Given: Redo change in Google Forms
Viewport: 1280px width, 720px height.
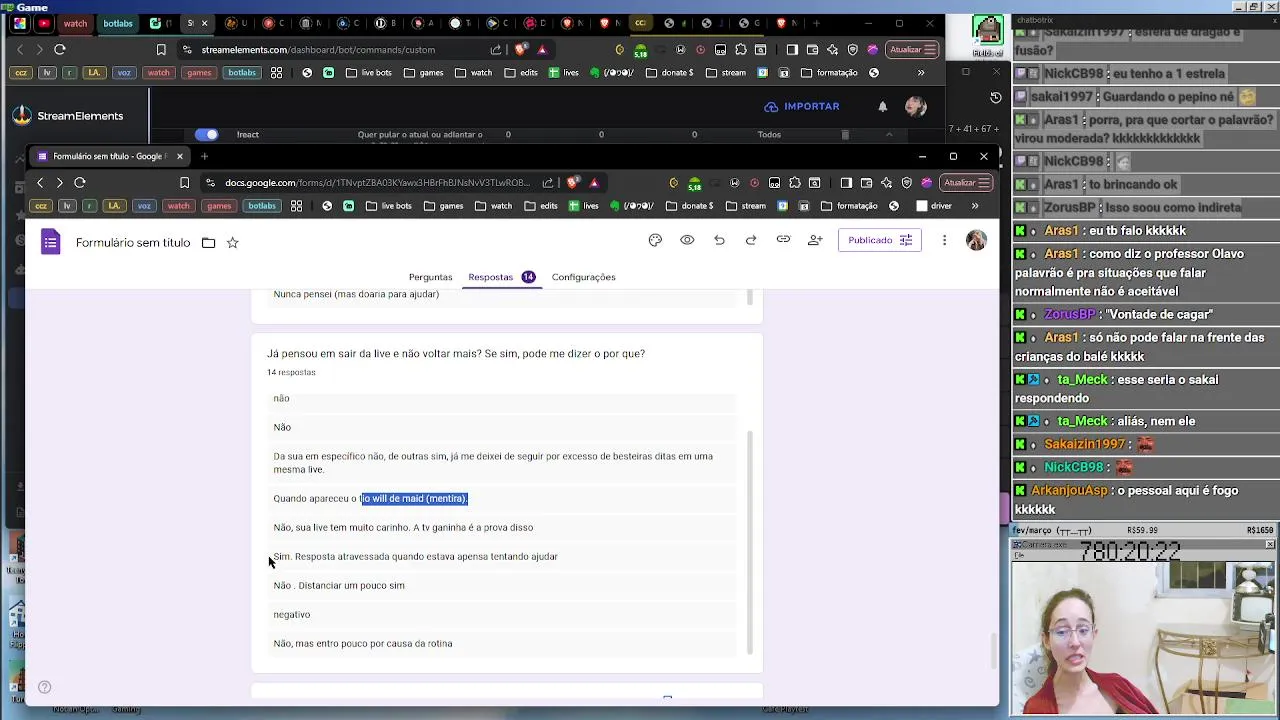Looking at the screenshot, I should 751,240.
